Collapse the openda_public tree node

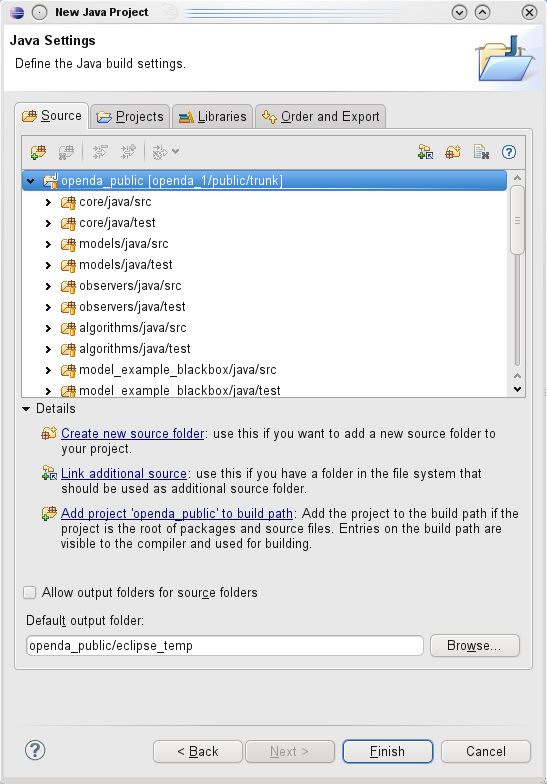pos(30,181)
